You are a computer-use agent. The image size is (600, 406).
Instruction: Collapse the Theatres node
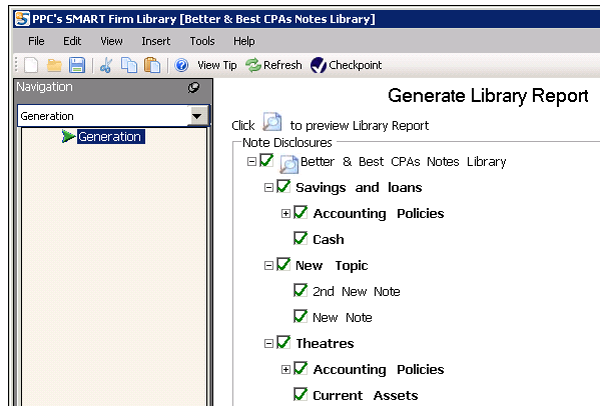(x=269, y=344)
